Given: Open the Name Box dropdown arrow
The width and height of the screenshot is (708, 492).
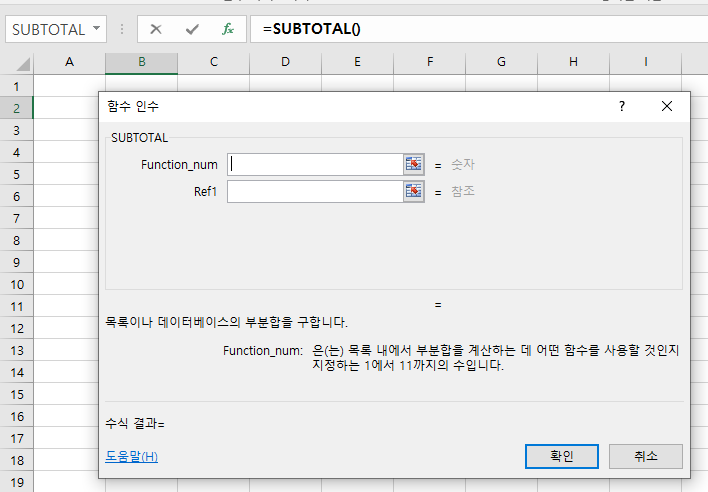Looking at the screenshot, I should click(x=96, y=29).
